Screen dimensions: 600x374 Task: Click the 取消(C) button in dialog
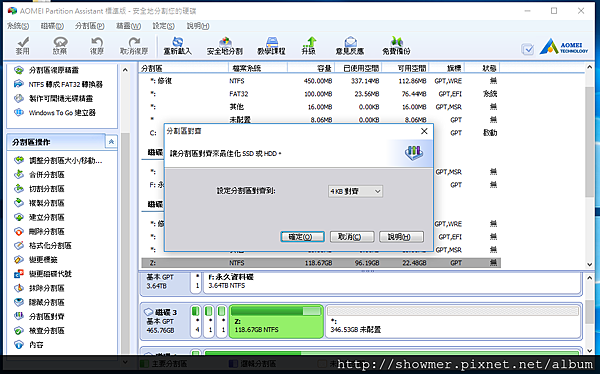352,237
